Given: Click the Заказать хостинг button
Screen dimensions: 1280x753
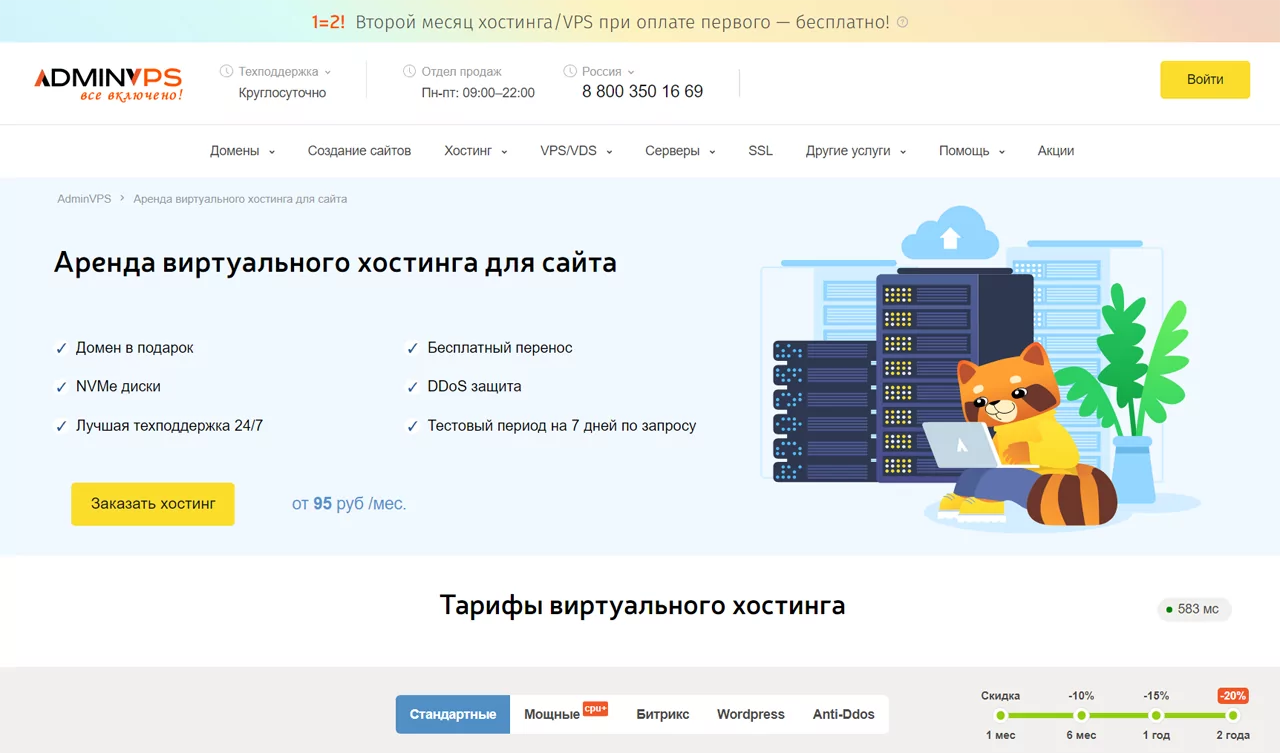Looking at the screenshot, I should [153, 504].
